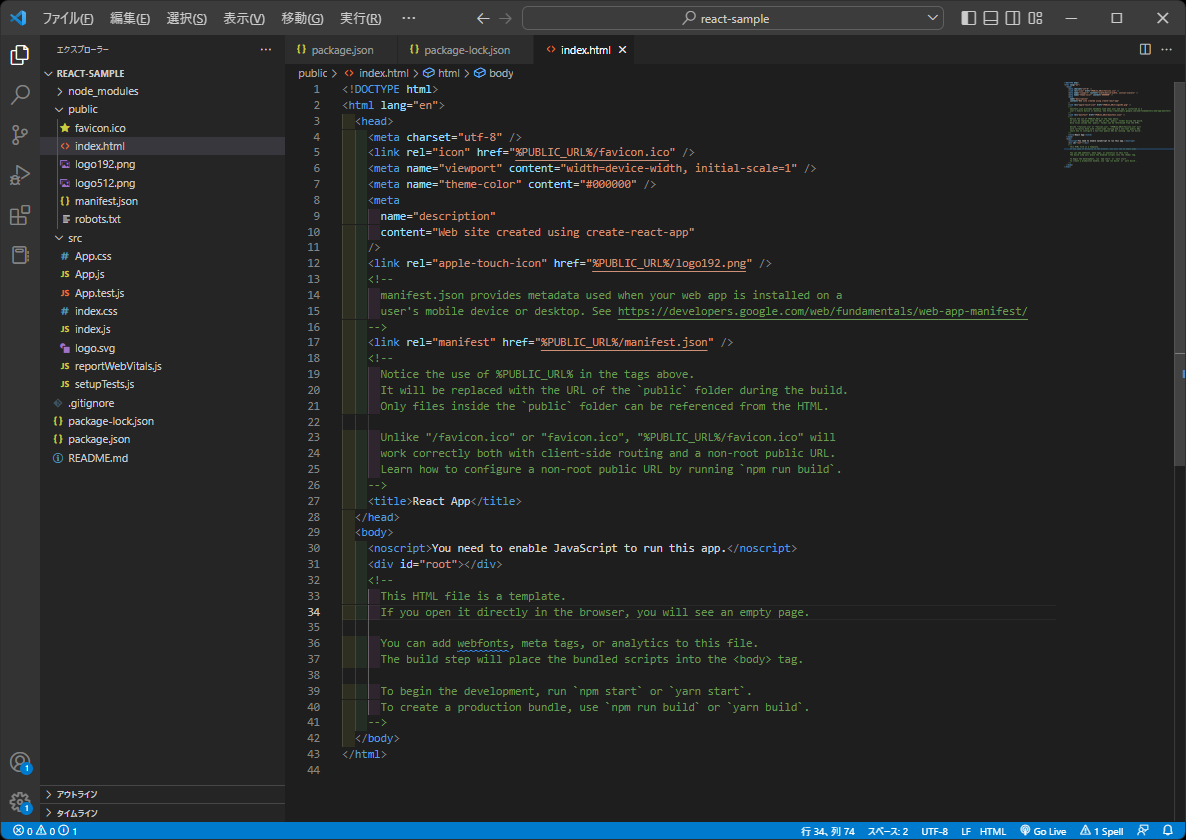Open the Accounts icon in activity bar
This screenshot has height=840, width=1186.
coord(20,762)
